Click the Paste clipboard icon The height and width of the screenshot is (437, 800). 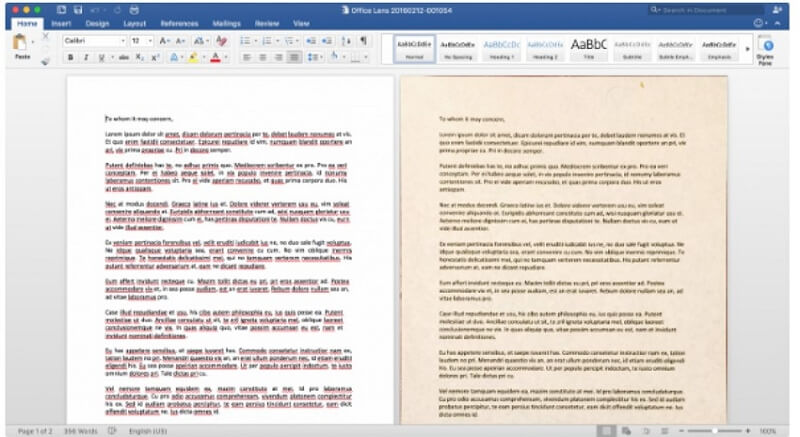point(20,42)
